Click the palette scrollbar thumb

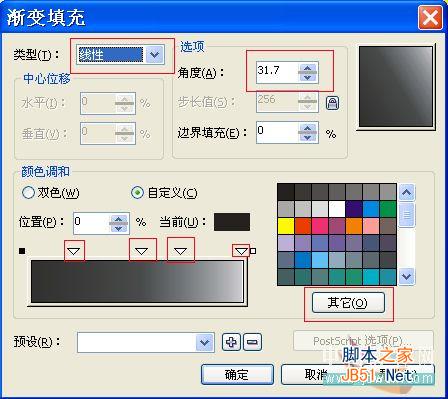tap(407, 215)
